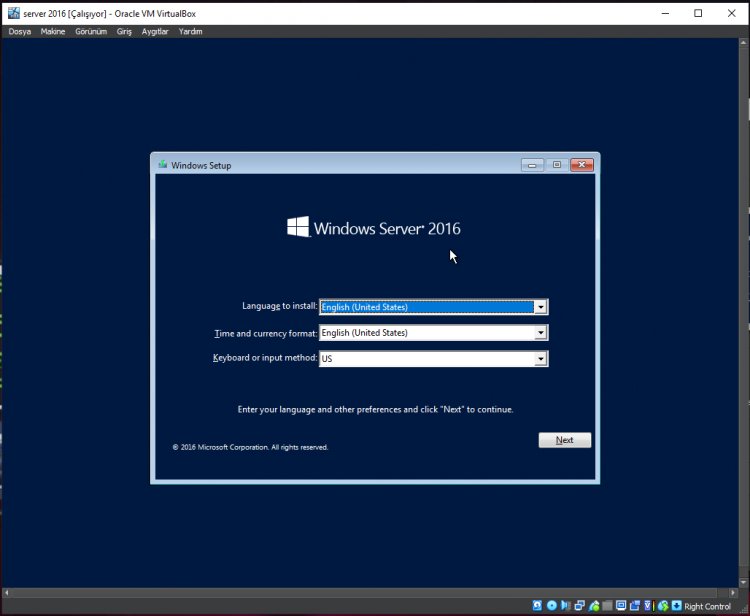Maximize the Windows Setup dialog
The height and width of the screenshot is (616, 750).
click(x=557, y=165)
